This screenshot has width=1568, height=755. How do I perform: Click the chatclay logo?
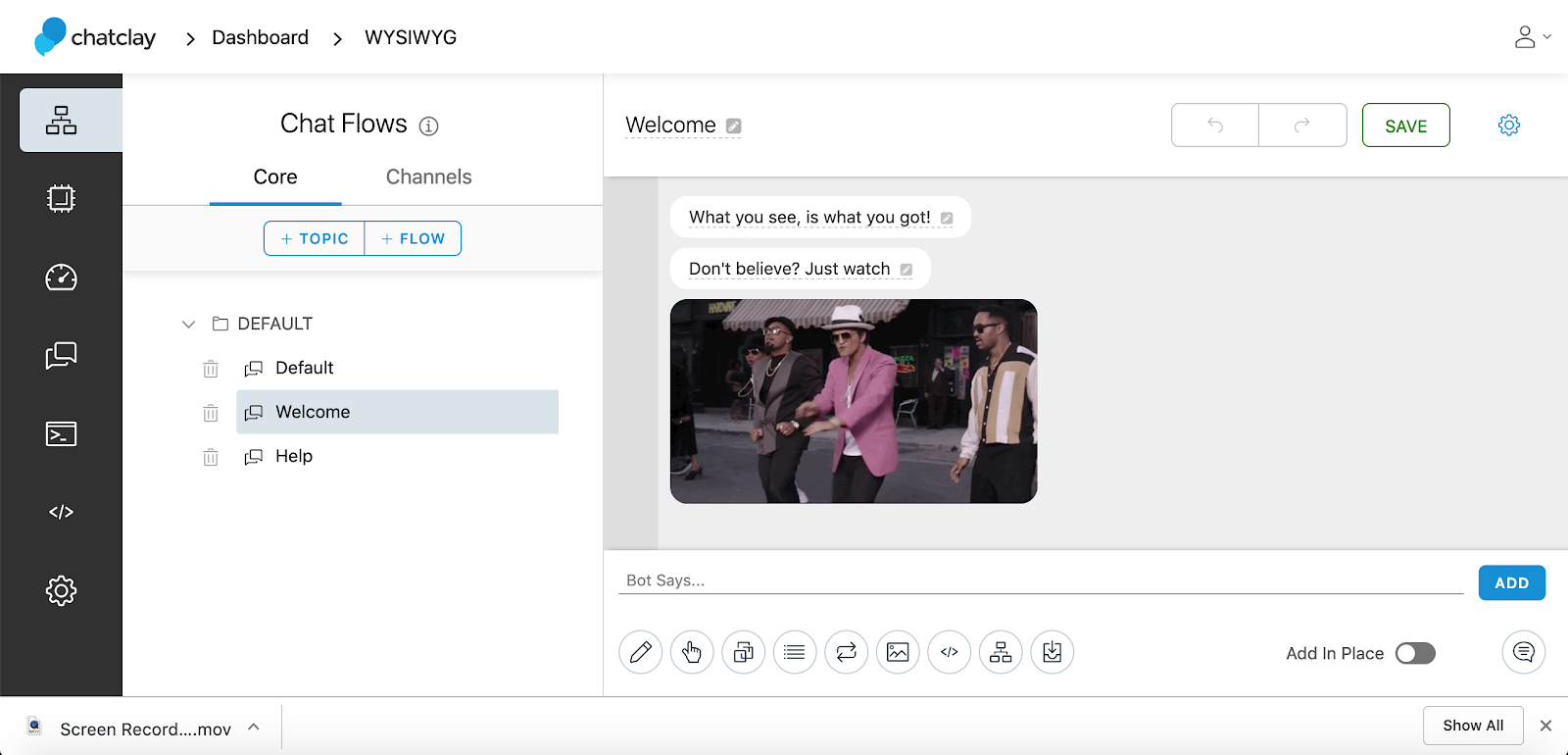pyautogui.click(x=95, y=37)
